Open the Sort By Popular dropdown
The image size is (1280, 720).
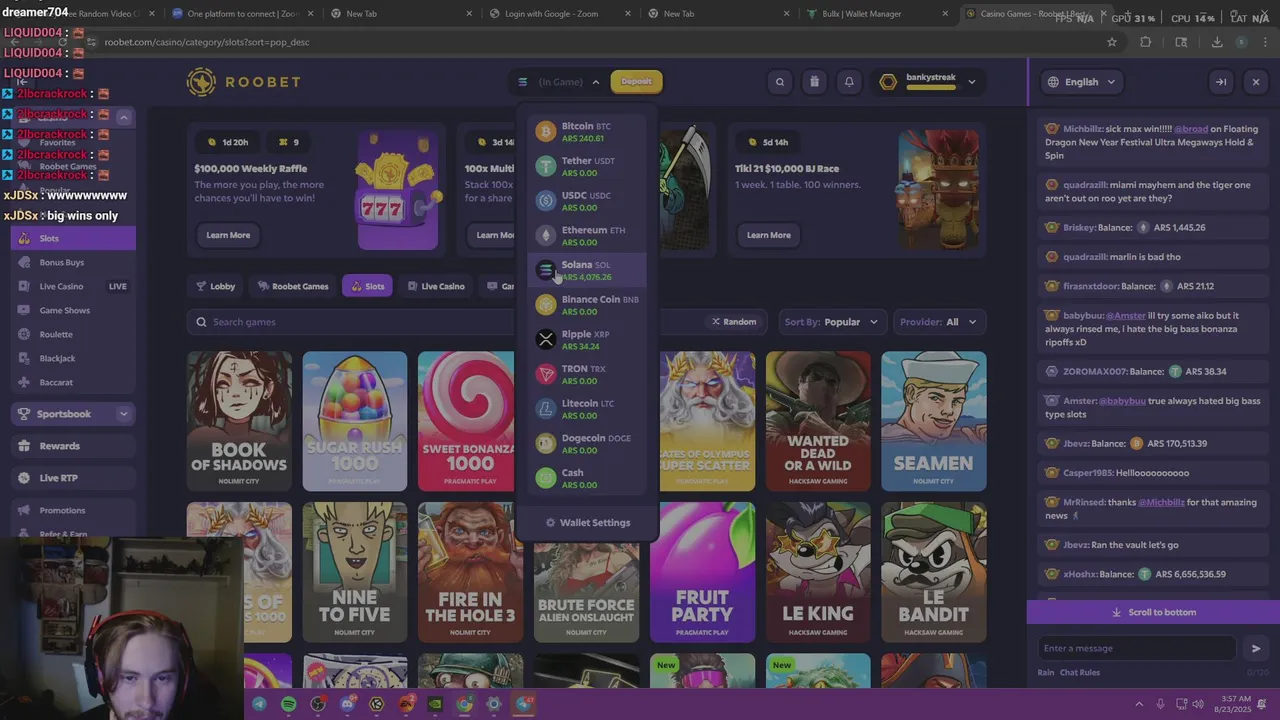831,322
